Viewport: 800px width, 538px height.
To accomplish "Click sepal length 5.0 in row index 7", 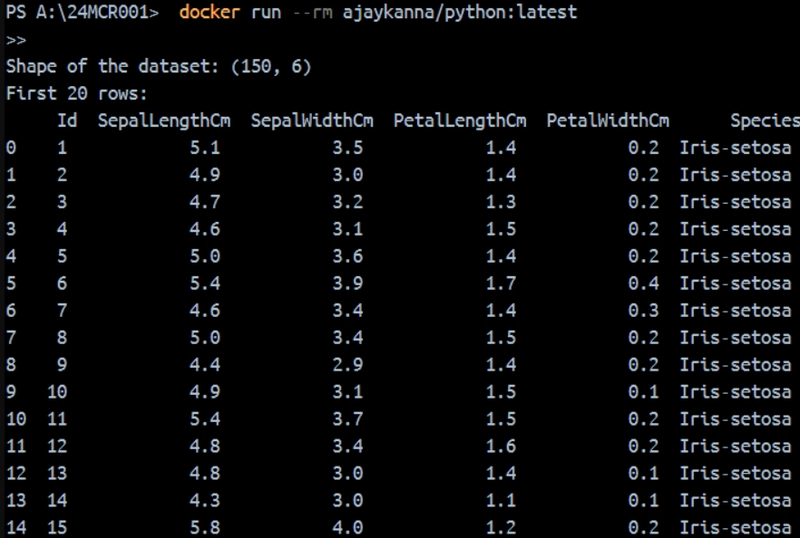I will coord(205,337).
